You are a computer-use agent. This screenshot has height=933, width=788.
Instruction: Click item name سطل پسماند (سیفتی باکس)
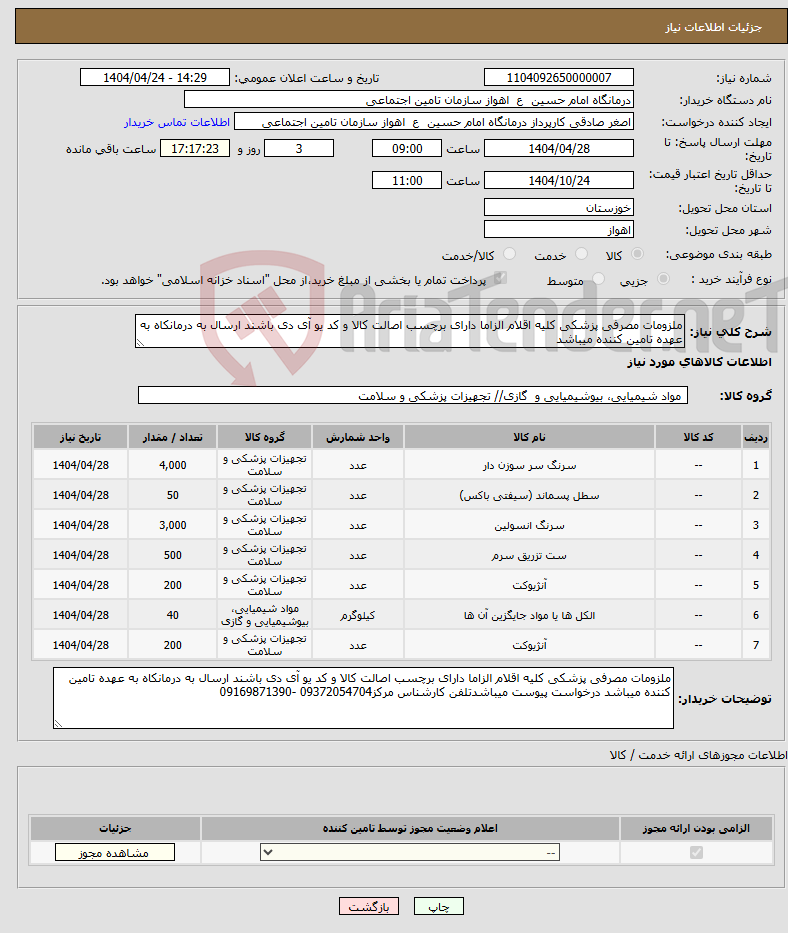(529, 495)
